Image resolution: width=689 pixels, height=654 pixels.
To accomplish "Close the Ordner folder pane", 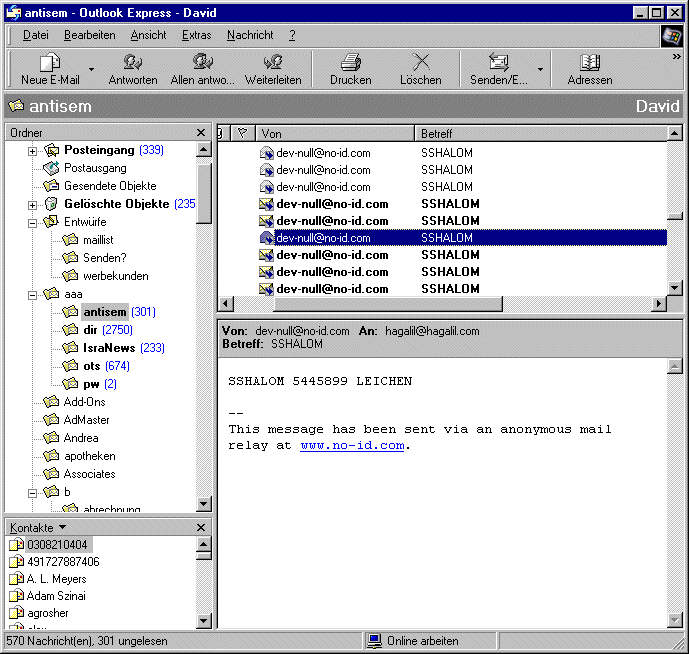I will 201,132.
